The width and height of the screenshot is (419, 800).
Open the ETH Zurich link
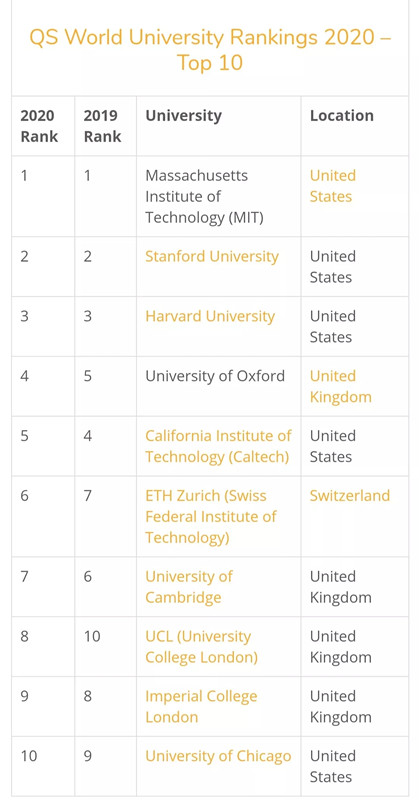click(210, 516)
